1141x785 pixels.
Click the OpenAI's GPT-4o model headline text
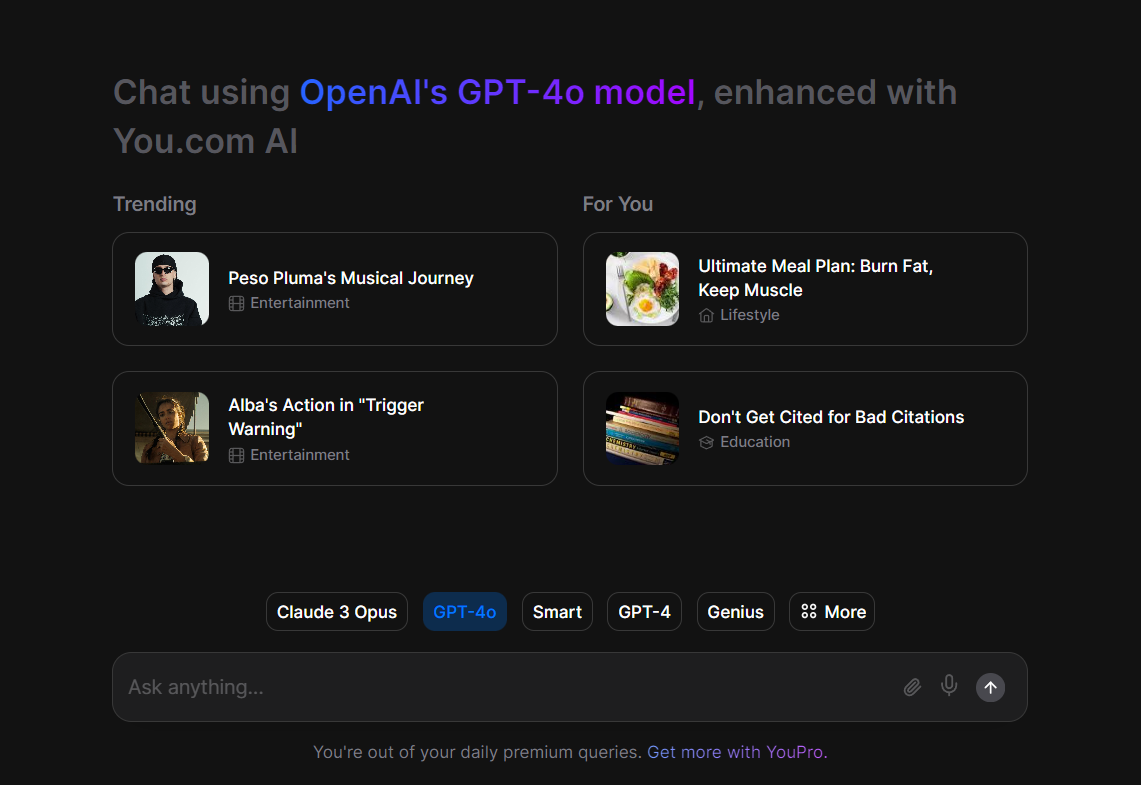coord(498,93)
